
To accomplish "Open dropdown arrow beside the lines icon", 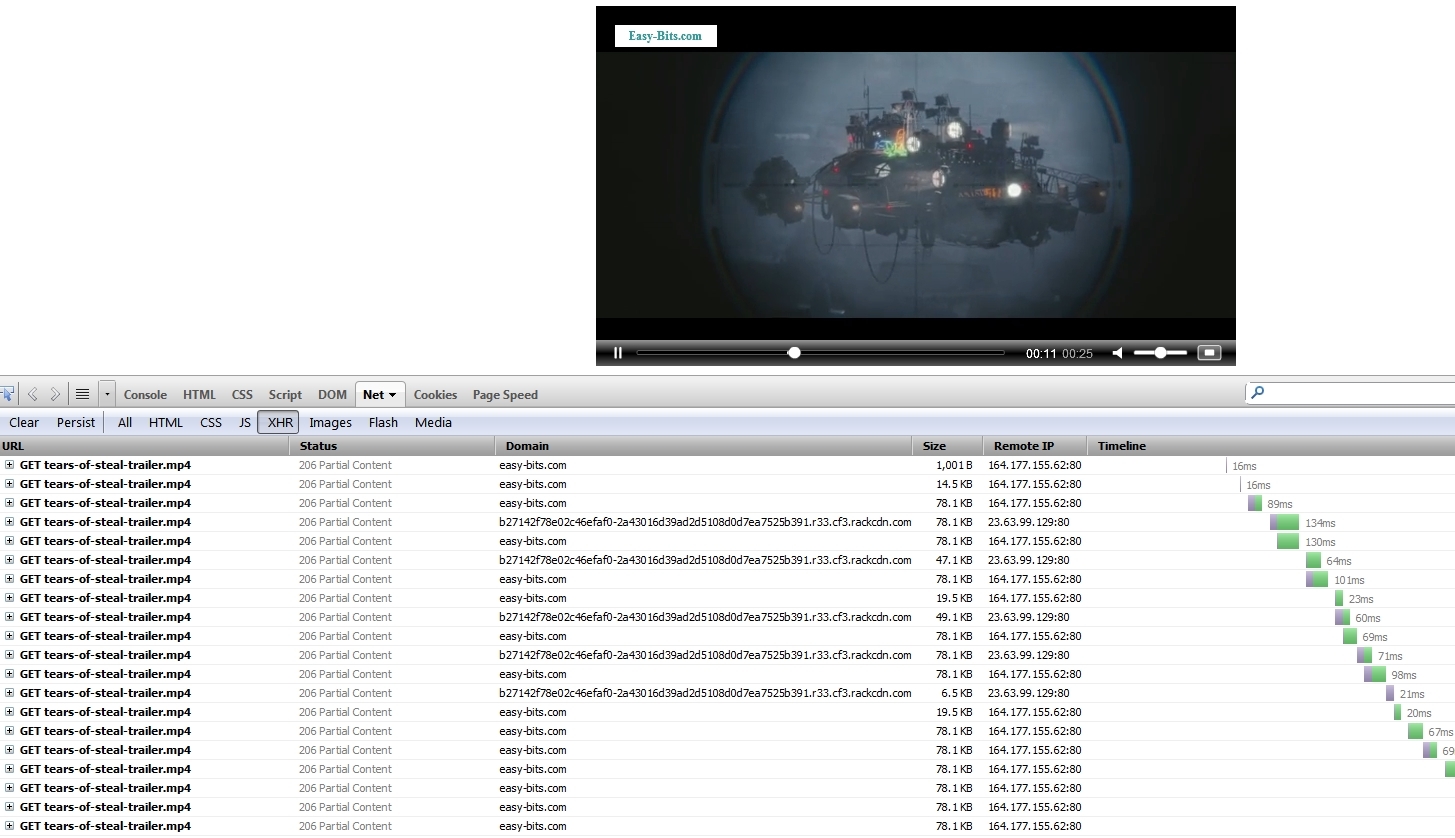I will (107, 394).
